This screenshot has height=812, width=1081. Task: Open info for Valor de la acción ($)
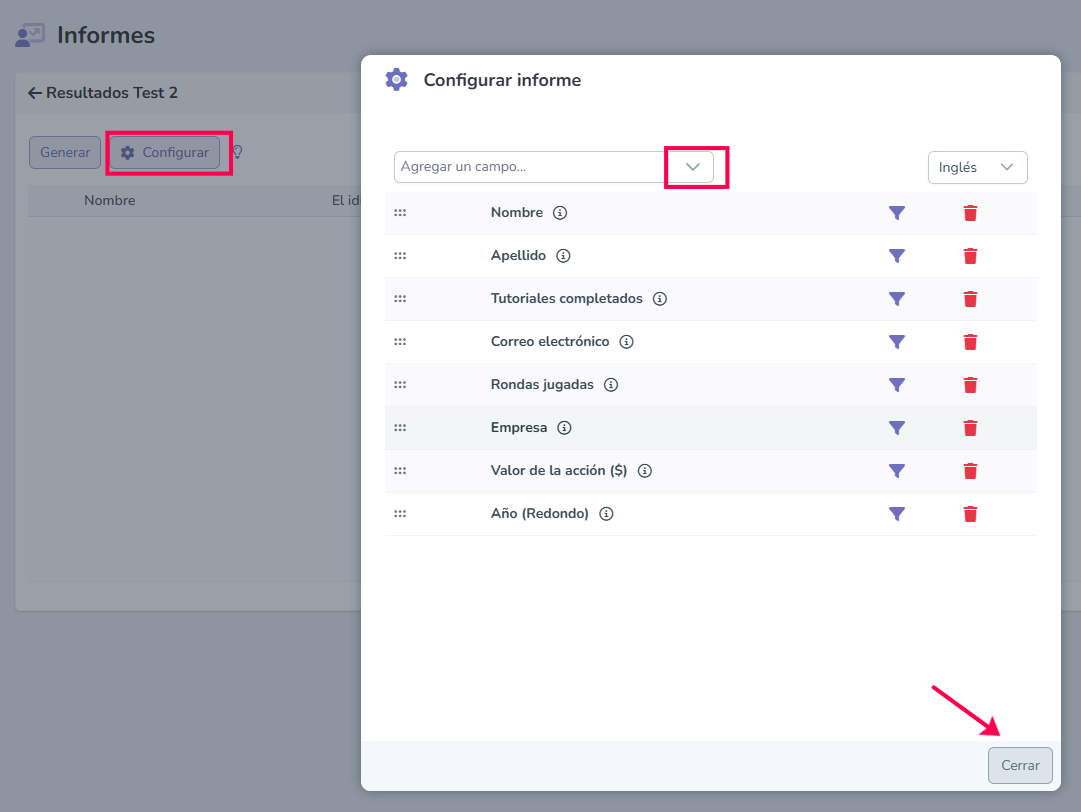645,471
